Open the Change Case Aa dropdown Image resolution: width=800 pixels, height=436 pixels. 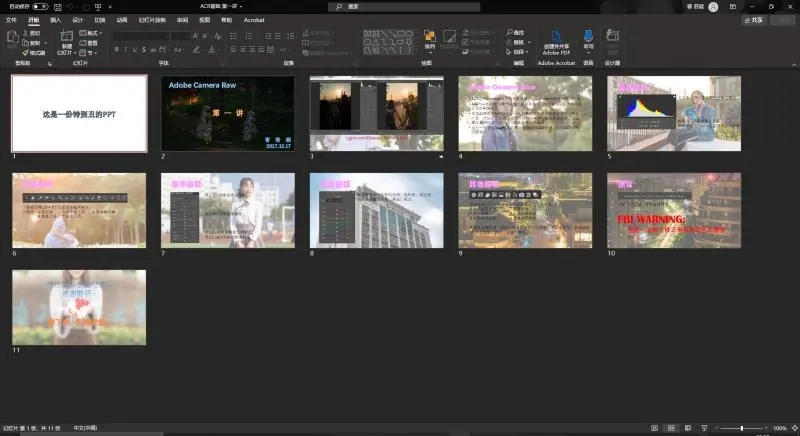(x=178, y=49)
